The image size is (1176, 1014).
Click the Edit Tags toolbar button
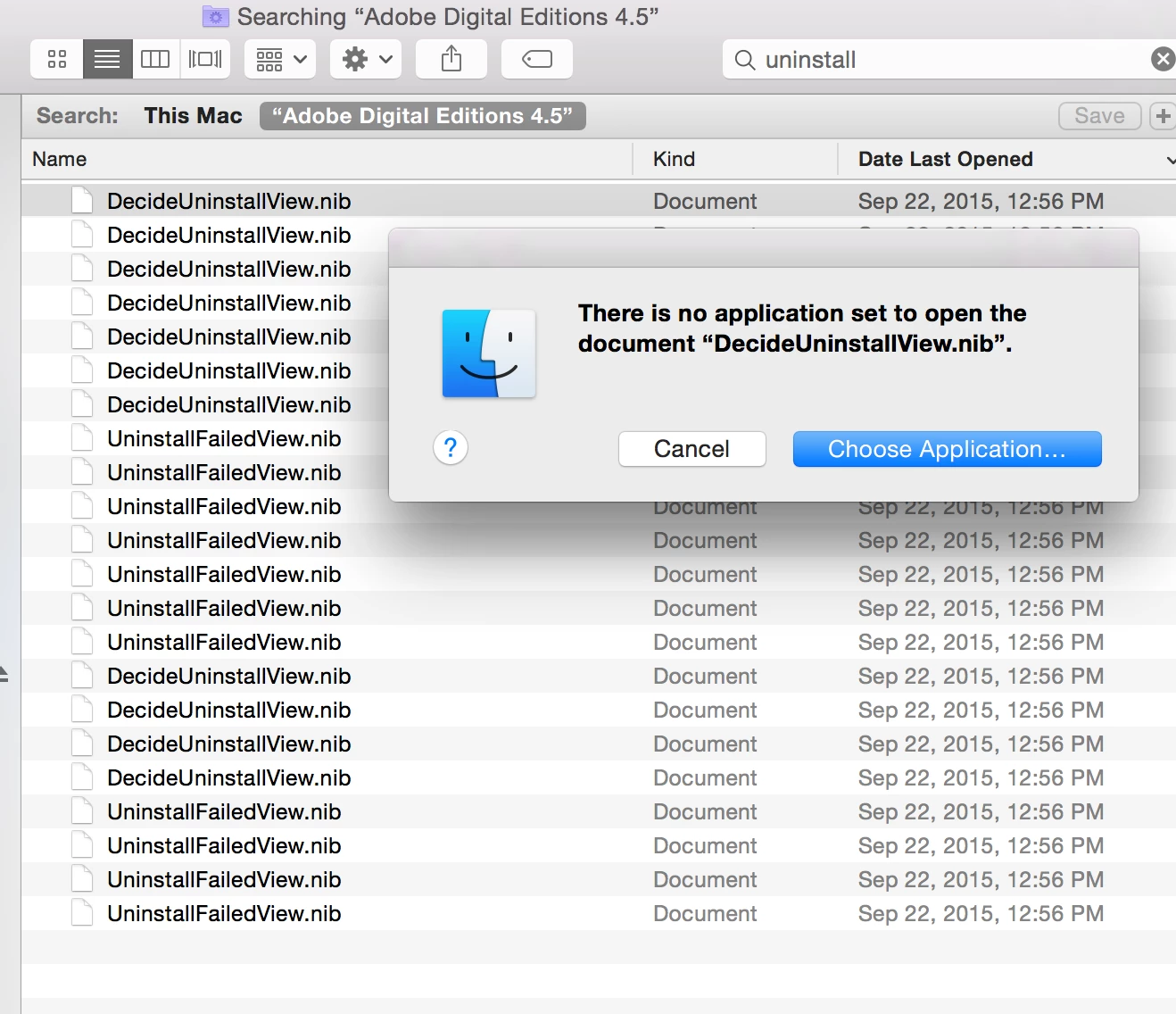tap(537, 59)
